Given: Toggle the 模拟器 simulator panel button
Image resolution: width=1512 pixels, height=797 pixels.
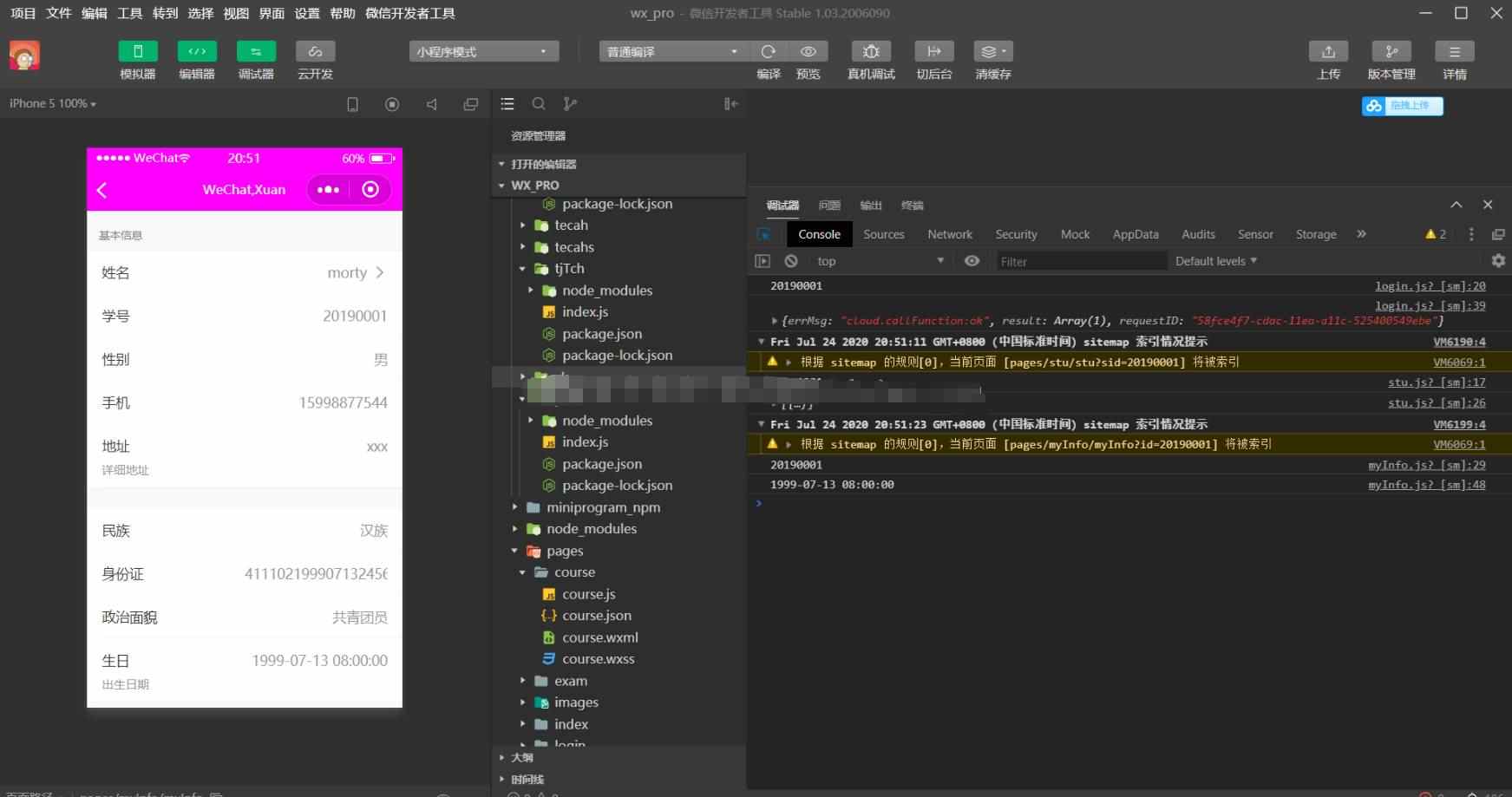Looking at the screenshot, I should pos(138,52).
